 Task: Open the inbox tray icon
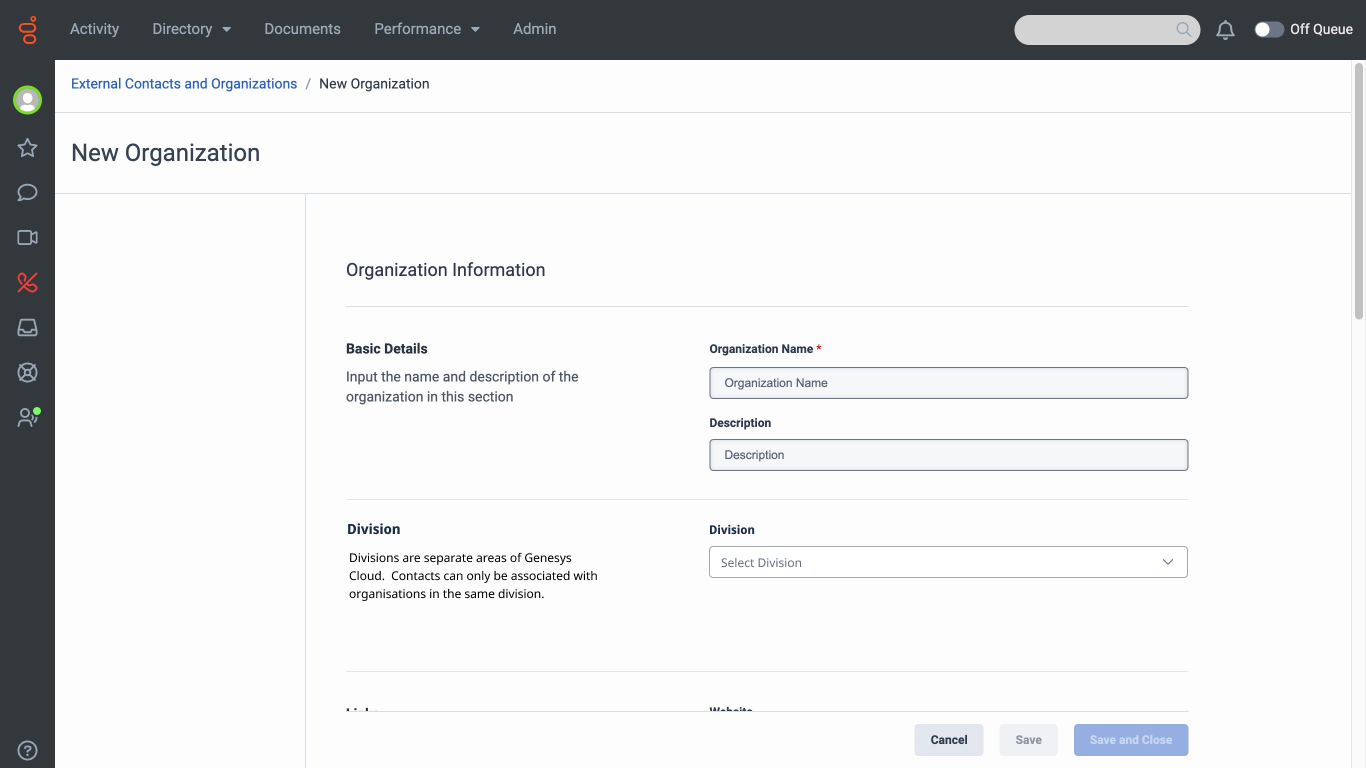pos(27,328)
